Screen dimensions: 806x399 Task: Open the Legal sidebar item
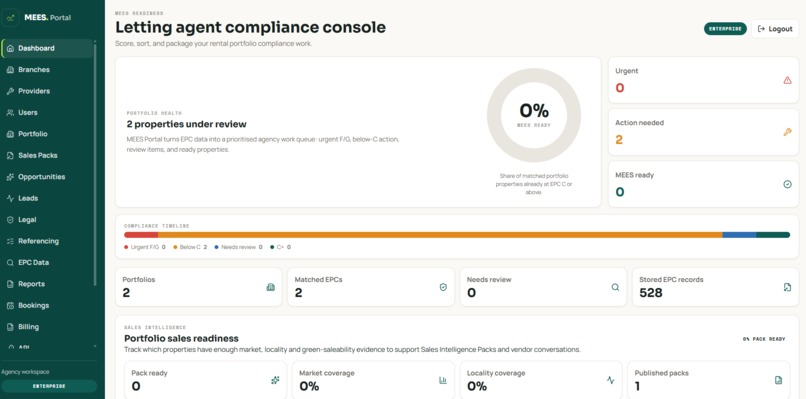tap(47, 220)
